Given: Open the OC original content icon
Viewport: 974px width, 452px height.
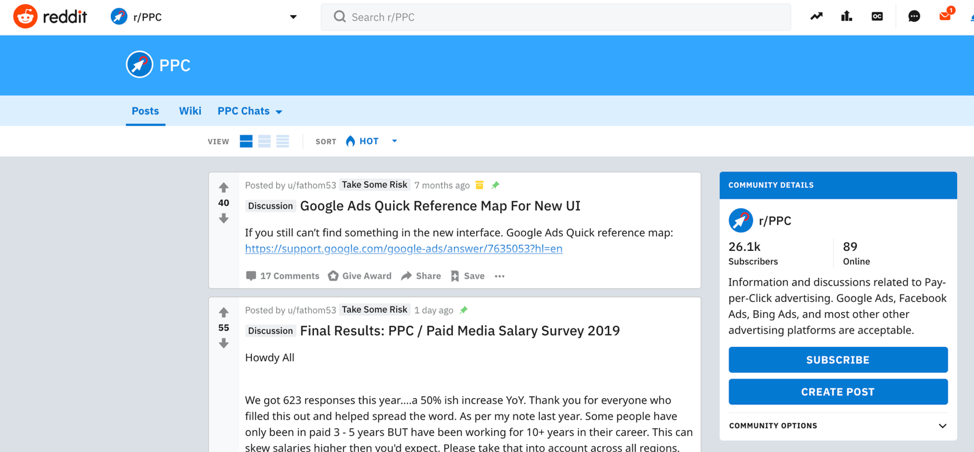Looking at the screenshot, I should tap(877, 17).
